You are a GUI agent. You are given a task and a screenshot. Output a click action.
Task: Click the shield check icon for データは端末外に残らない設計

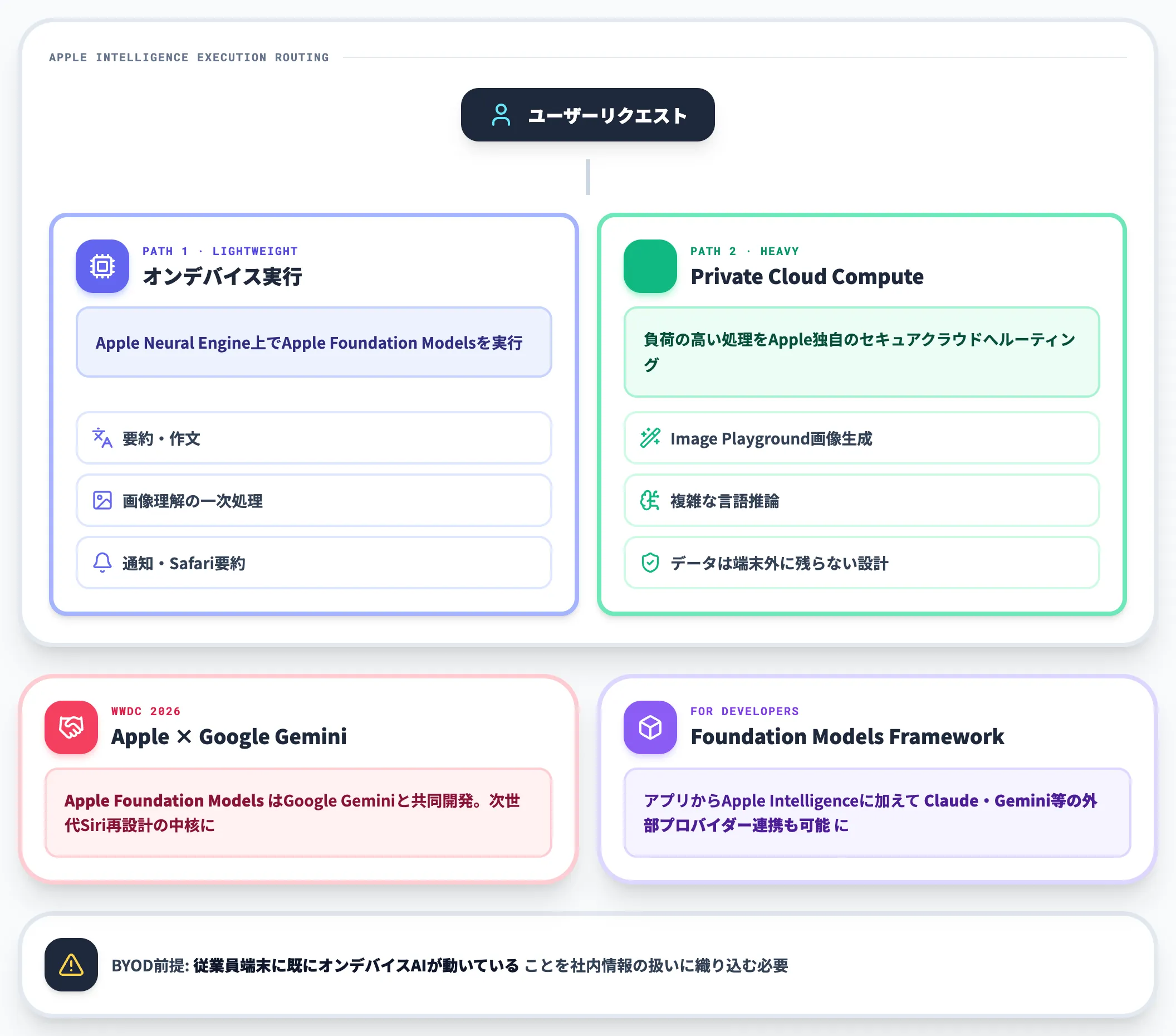650,563
